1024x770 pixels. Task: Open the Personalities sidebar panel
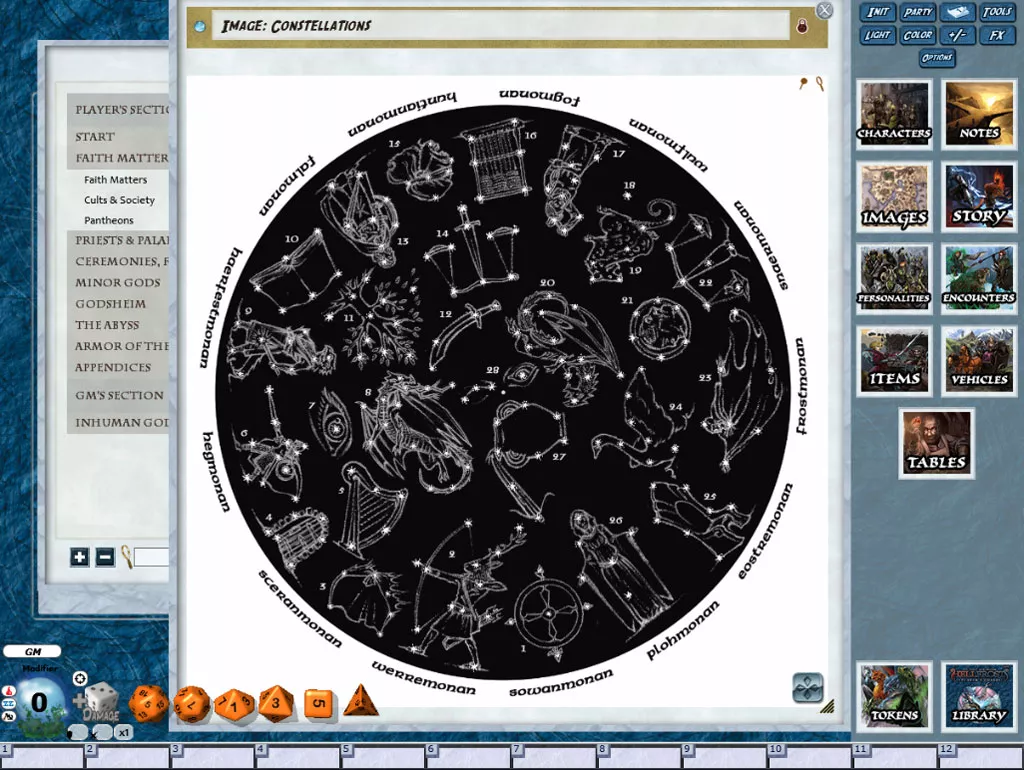[x=894, y=279]
